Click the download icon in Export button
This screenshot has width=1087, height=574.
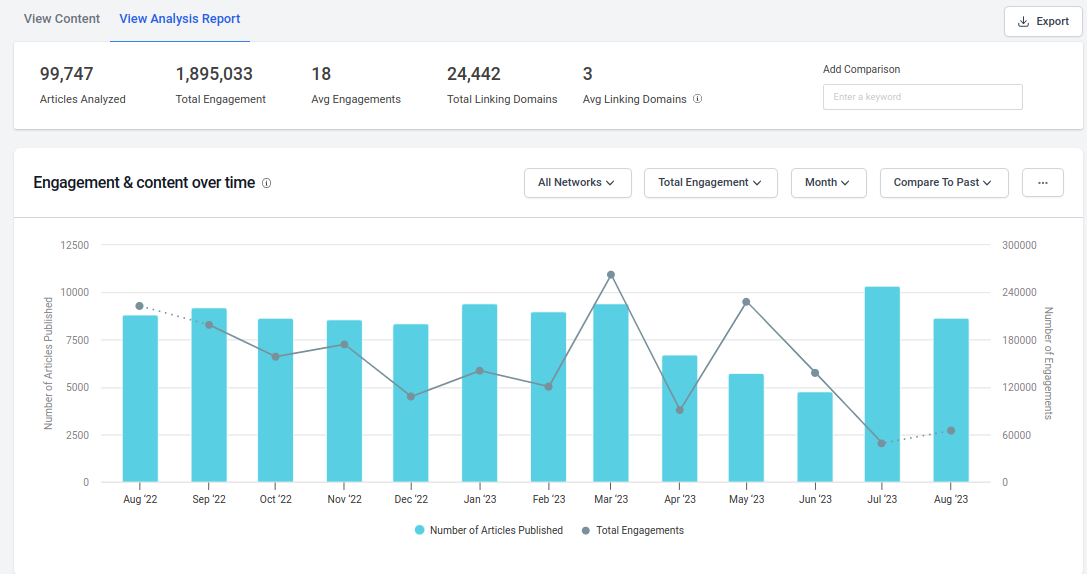[x=1023, y=21]
